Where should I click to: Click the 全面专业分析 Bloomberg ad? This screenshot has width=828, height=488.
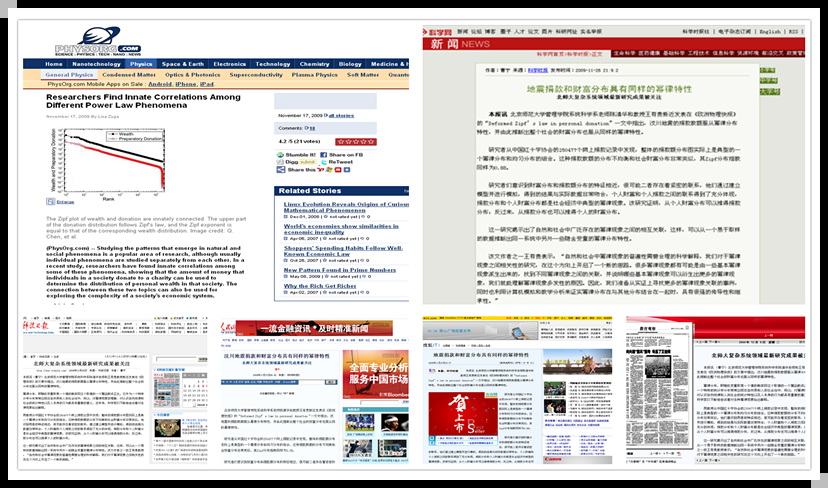click(375, 373)
